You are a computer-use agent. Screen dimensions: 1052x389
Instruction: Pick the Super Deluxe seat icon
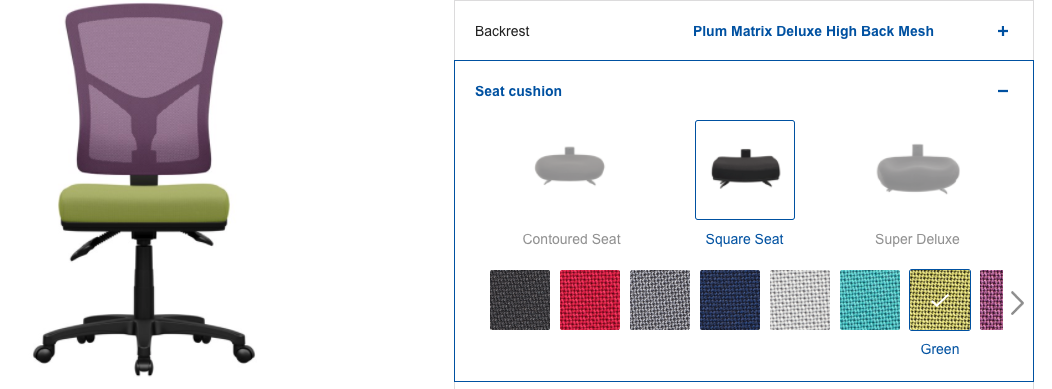917,169
